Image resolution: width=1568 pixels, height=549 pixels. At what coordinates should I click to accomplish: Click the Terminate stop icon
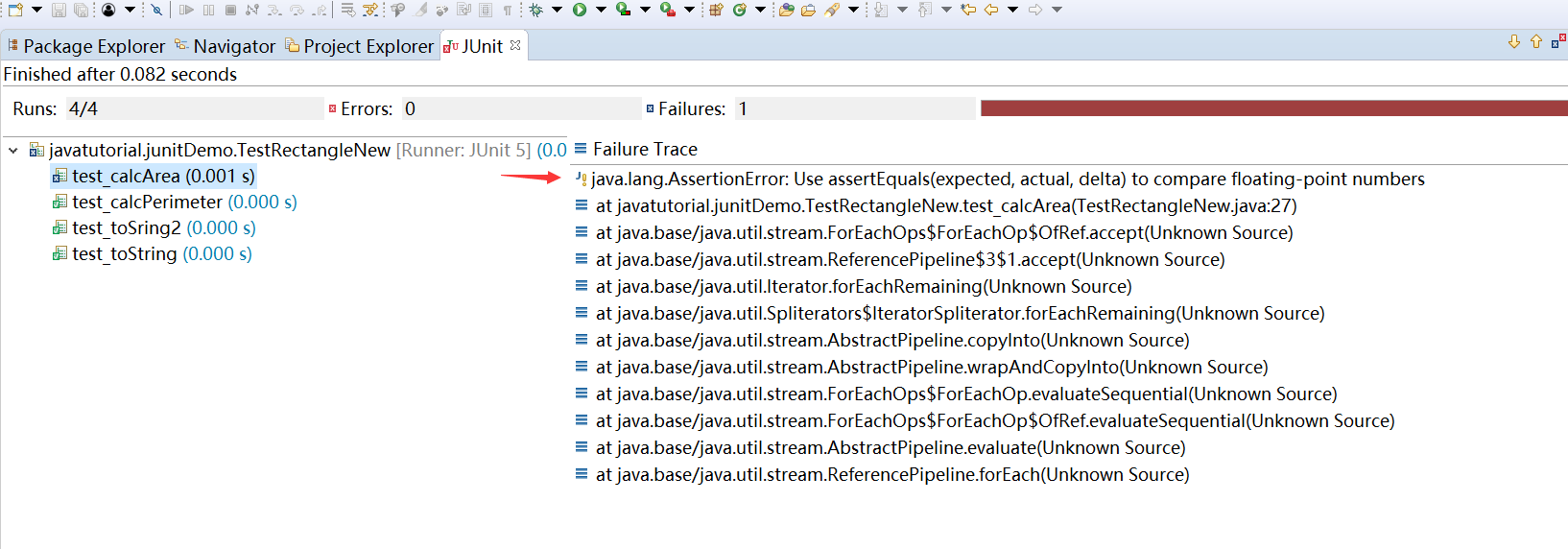(230, 10)
